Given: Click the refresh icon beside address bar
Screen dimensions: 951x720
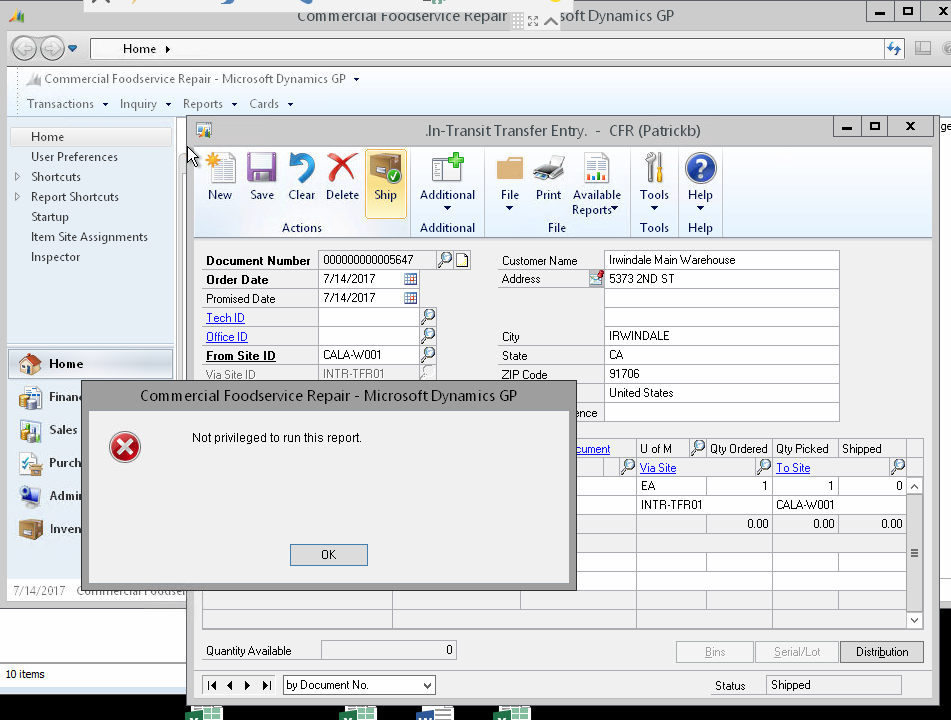Looking at the screenshot, I should [894, 49].
